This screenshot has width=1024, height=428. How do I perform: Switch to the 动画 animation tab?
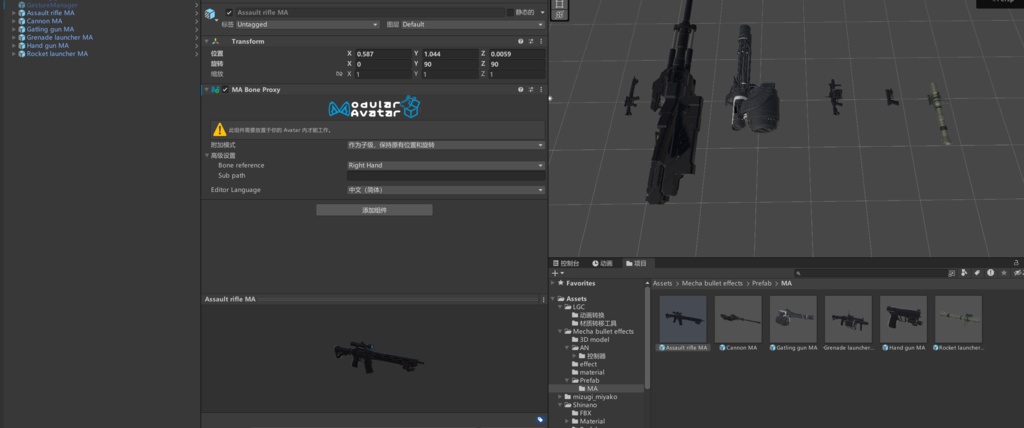click(603, 263)
